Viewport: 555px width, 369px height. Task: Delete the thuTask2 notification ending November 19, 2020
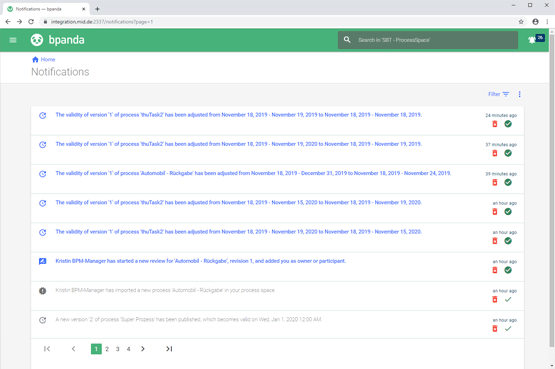(495, 212)
